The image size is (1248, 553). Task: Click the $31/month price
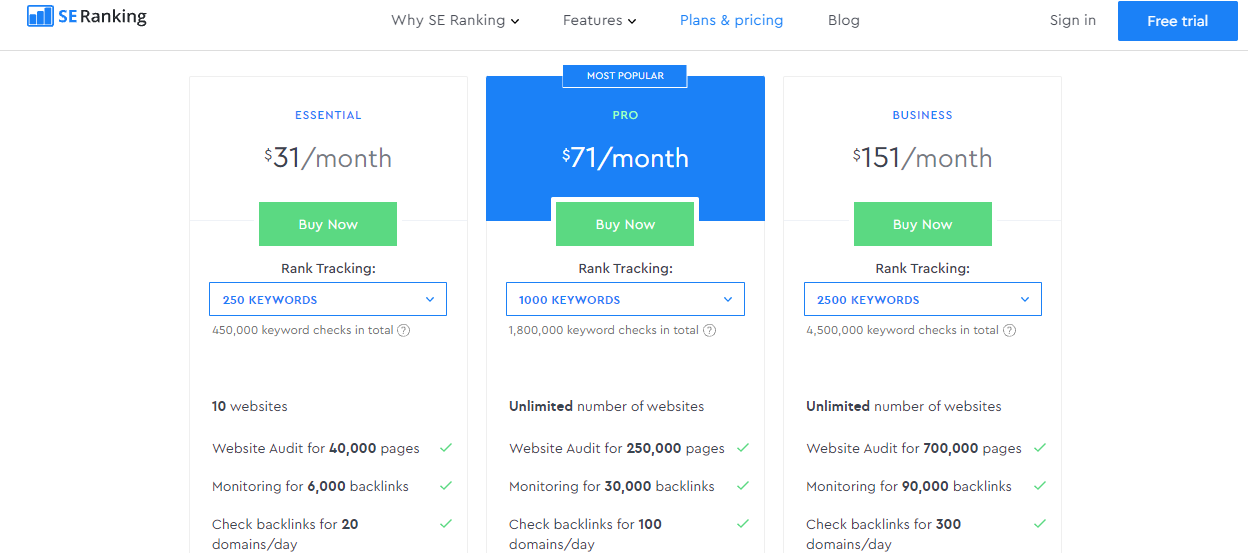(x=328, y=158)
